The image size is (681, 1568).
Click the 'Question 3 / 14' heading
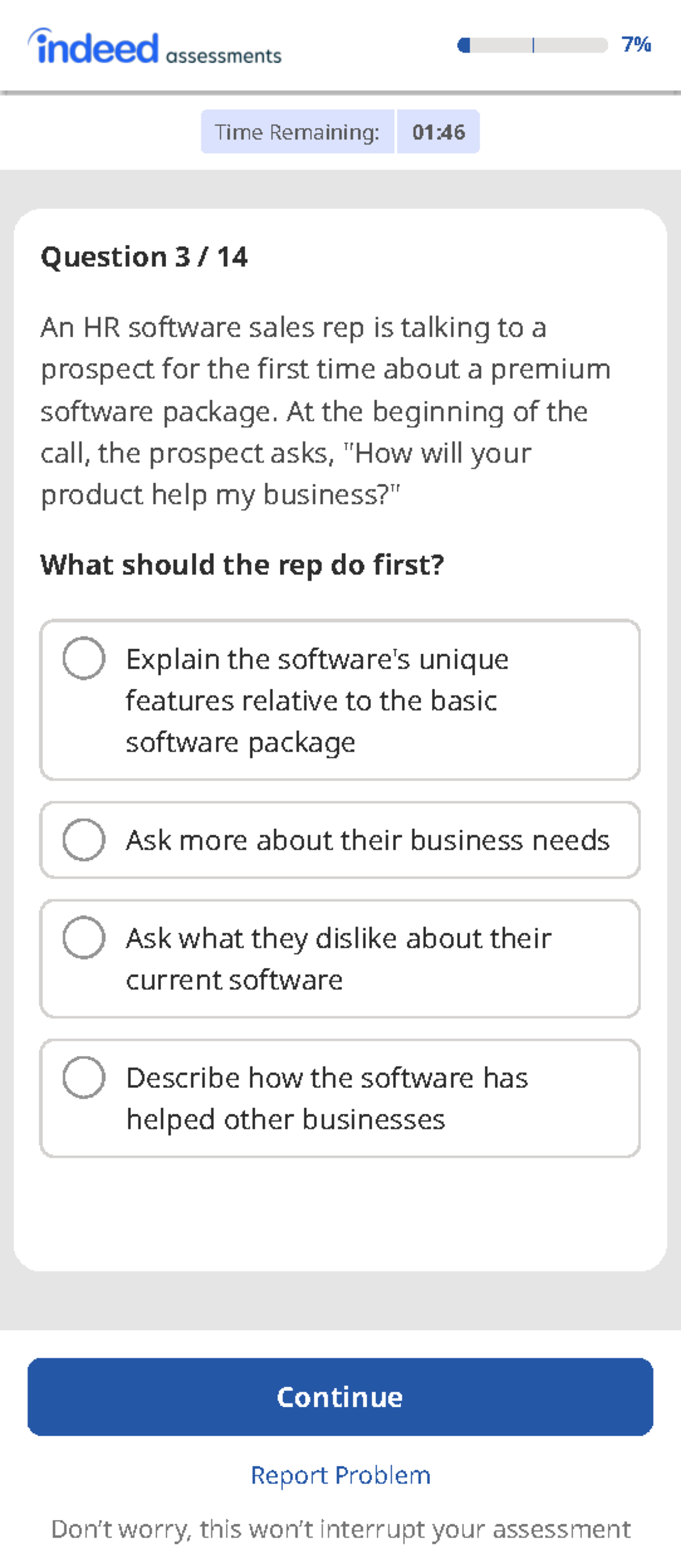coord(145,256)
